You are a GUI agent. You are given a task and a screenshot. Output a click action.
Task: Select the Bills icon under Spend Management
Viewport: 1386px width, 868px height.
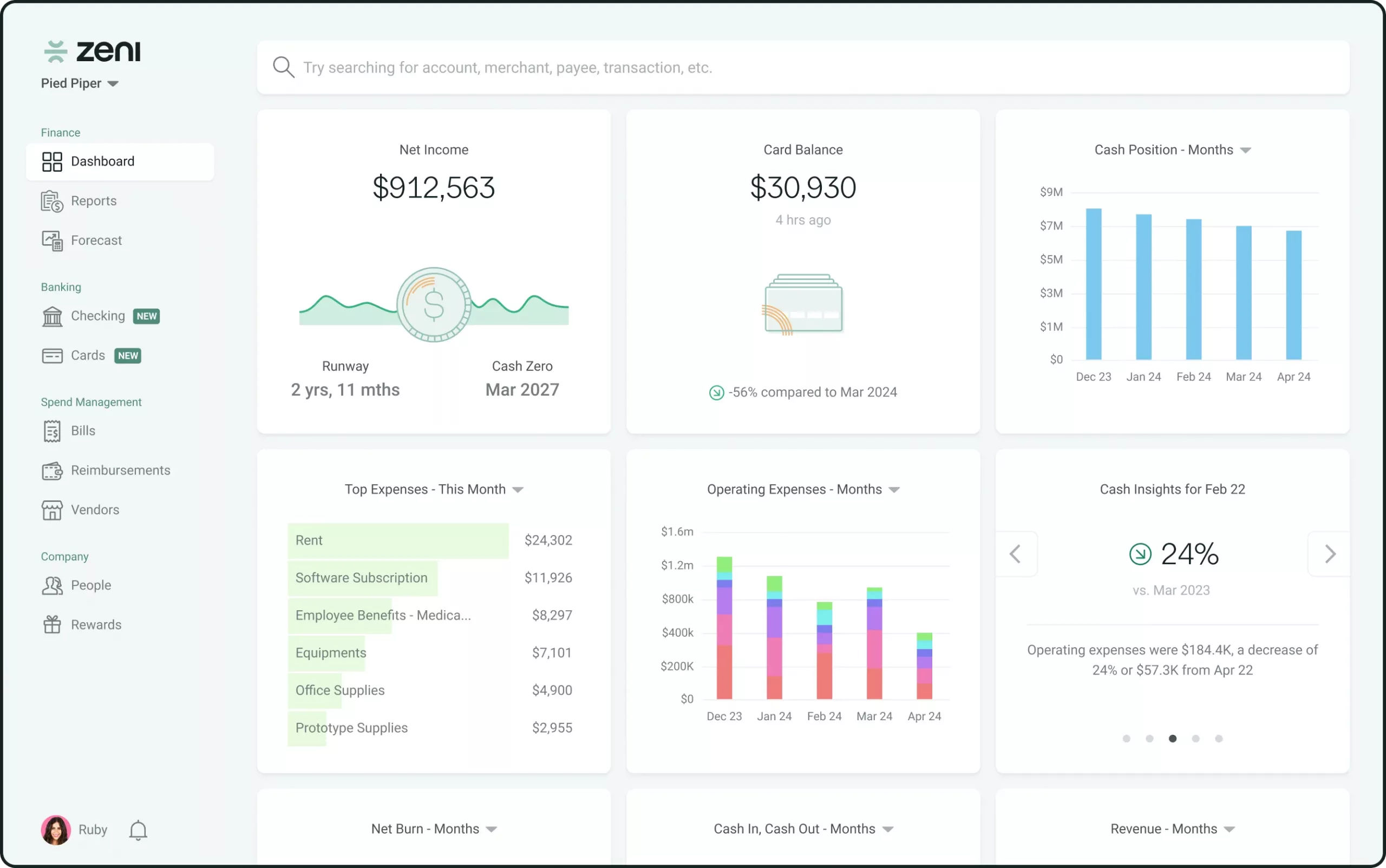52,430
